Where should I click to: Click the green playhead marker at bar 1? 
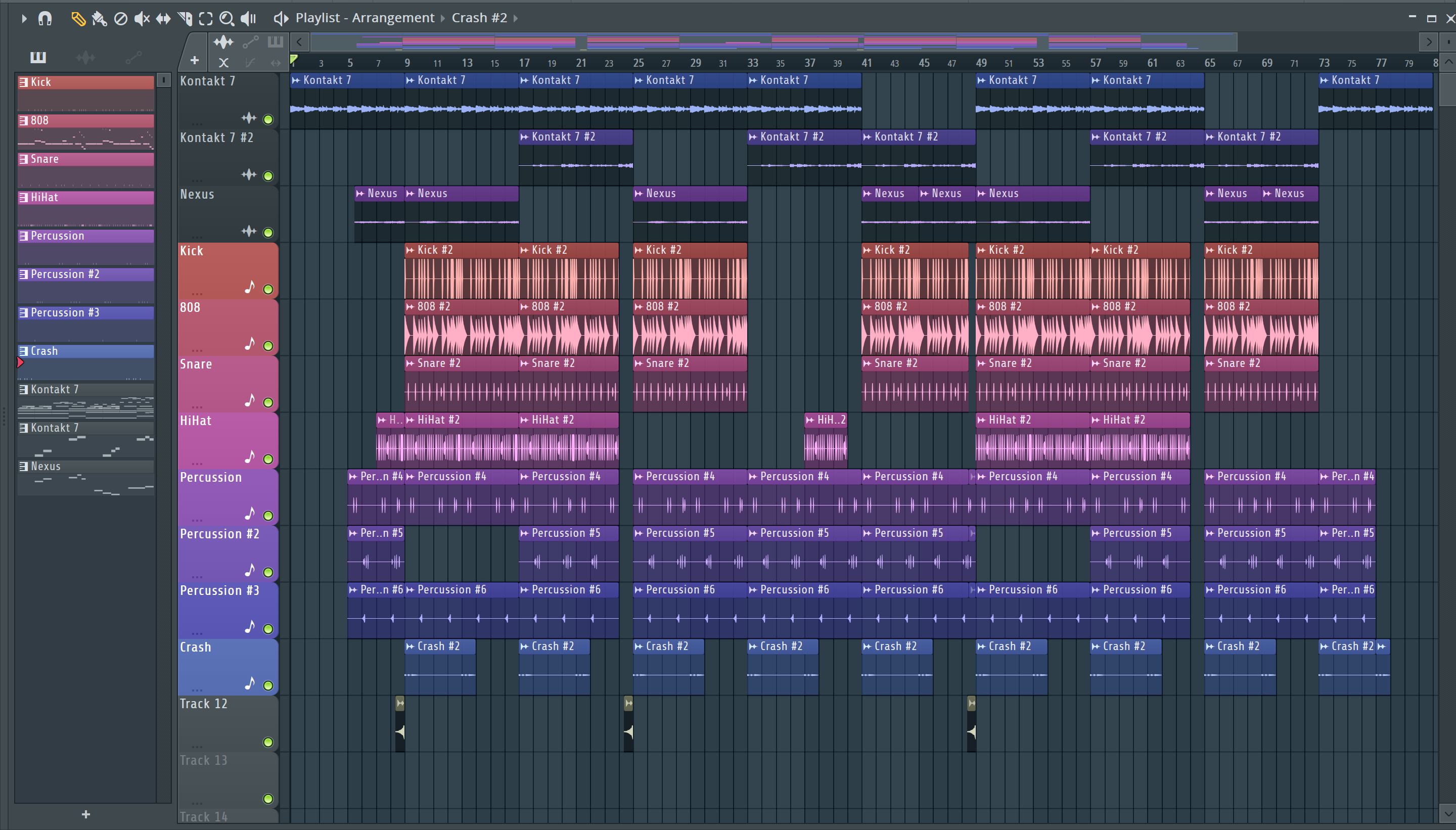click(x=294, y=59)
